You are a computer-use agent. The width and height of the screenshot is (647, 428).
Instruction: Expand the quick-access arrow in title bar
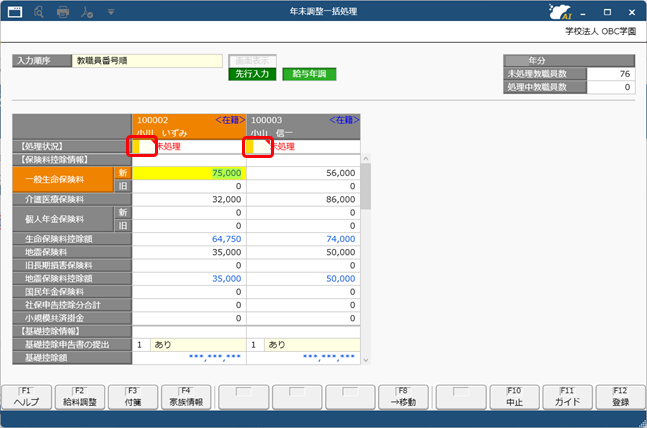[x=109, y=12]
